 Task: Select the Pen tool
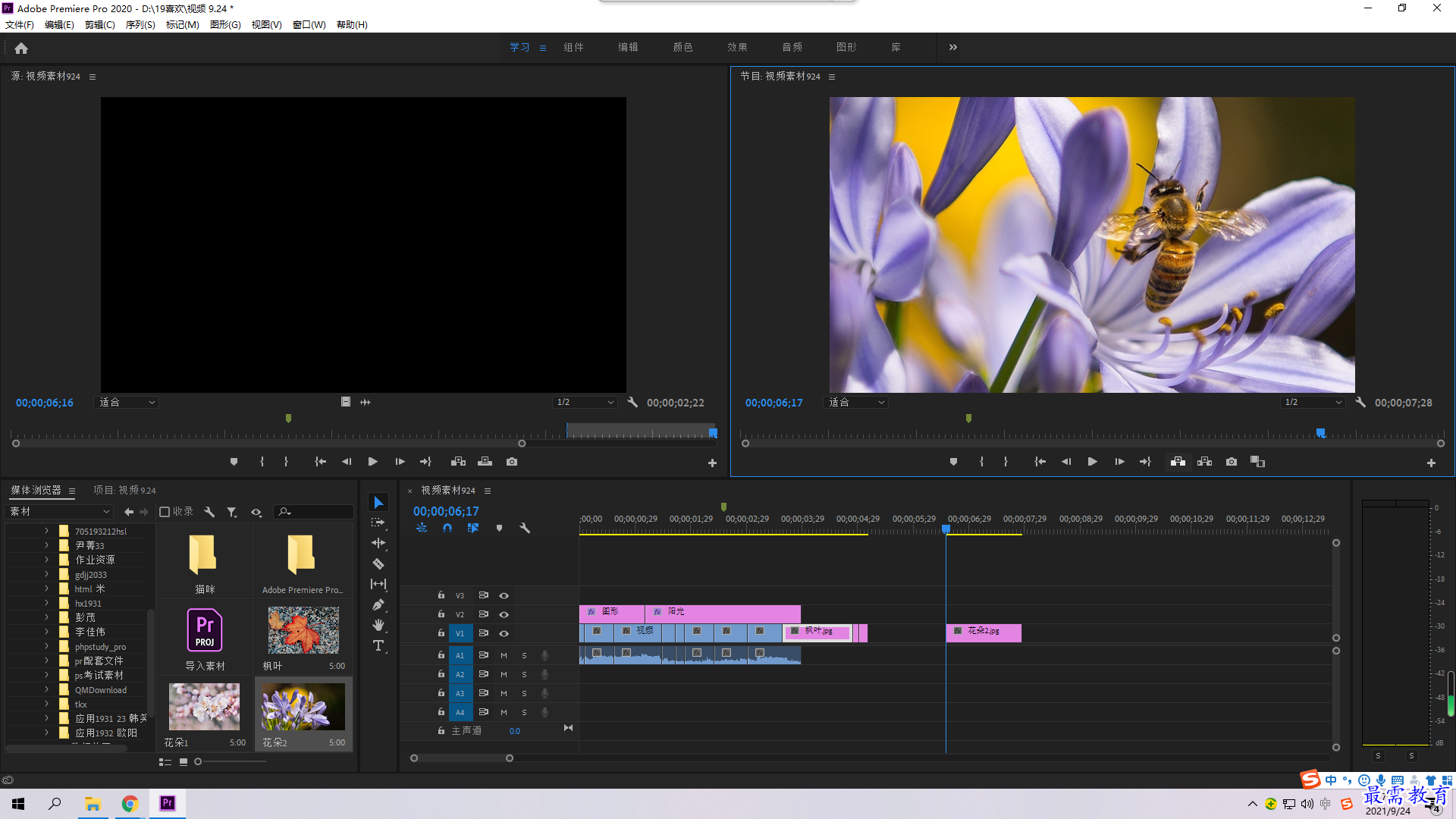(378, 604)
